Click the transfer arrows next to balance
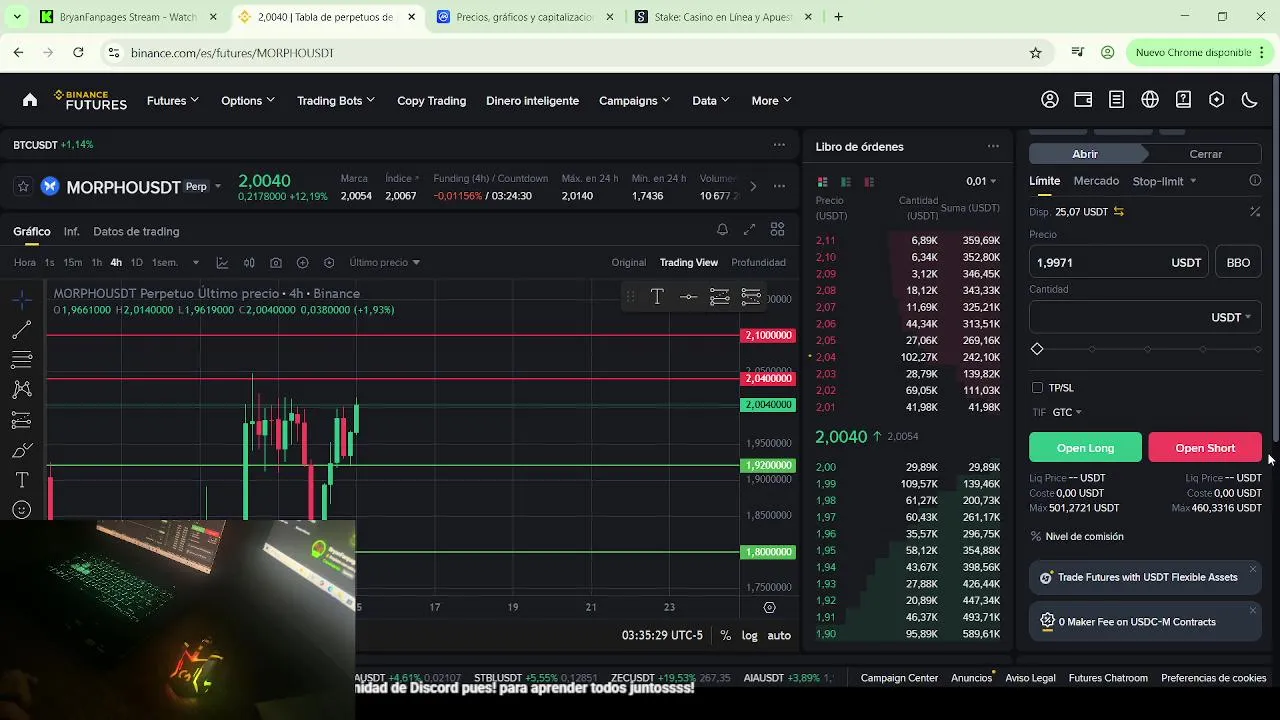This screenshot has height=720, width=1280. click(1118, 212)
